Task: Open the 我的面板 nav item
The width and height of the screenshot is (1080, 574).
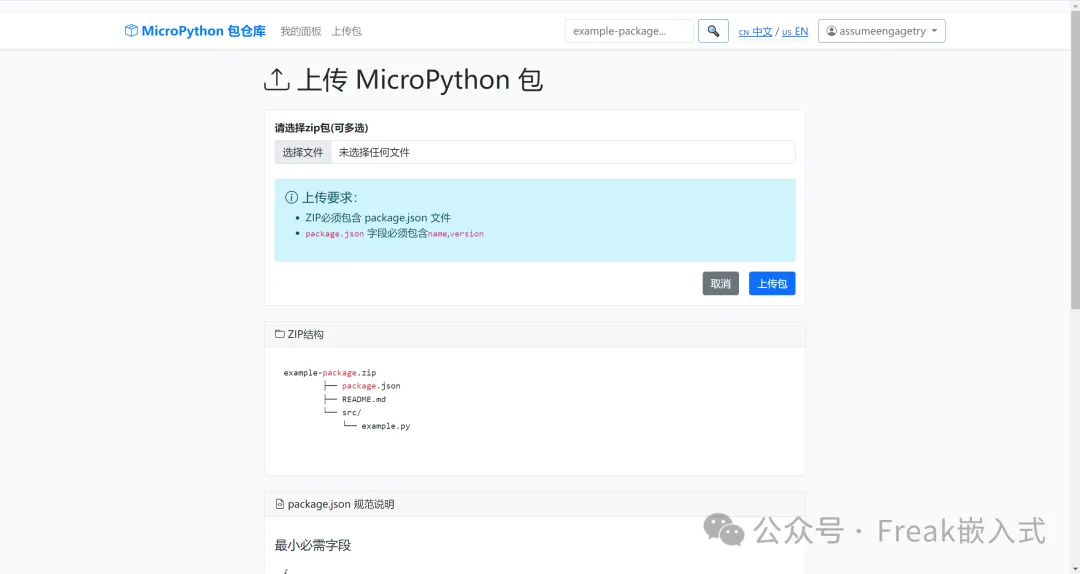Action: click(301, 31)
